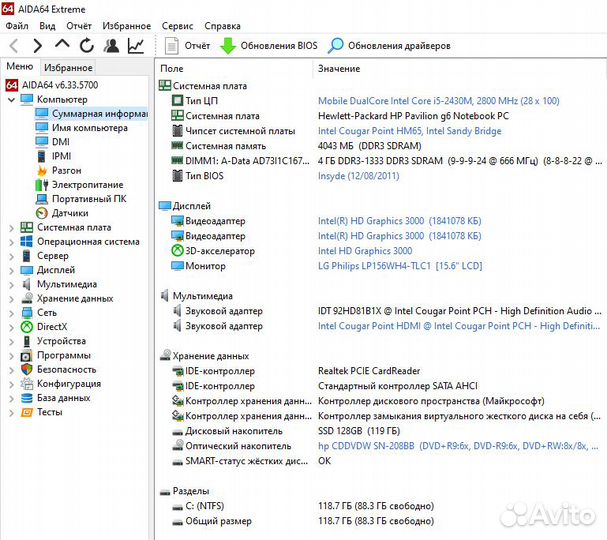Click the Разгон flame icon
This screenshot has width=607, height=540.
(42, 170)
